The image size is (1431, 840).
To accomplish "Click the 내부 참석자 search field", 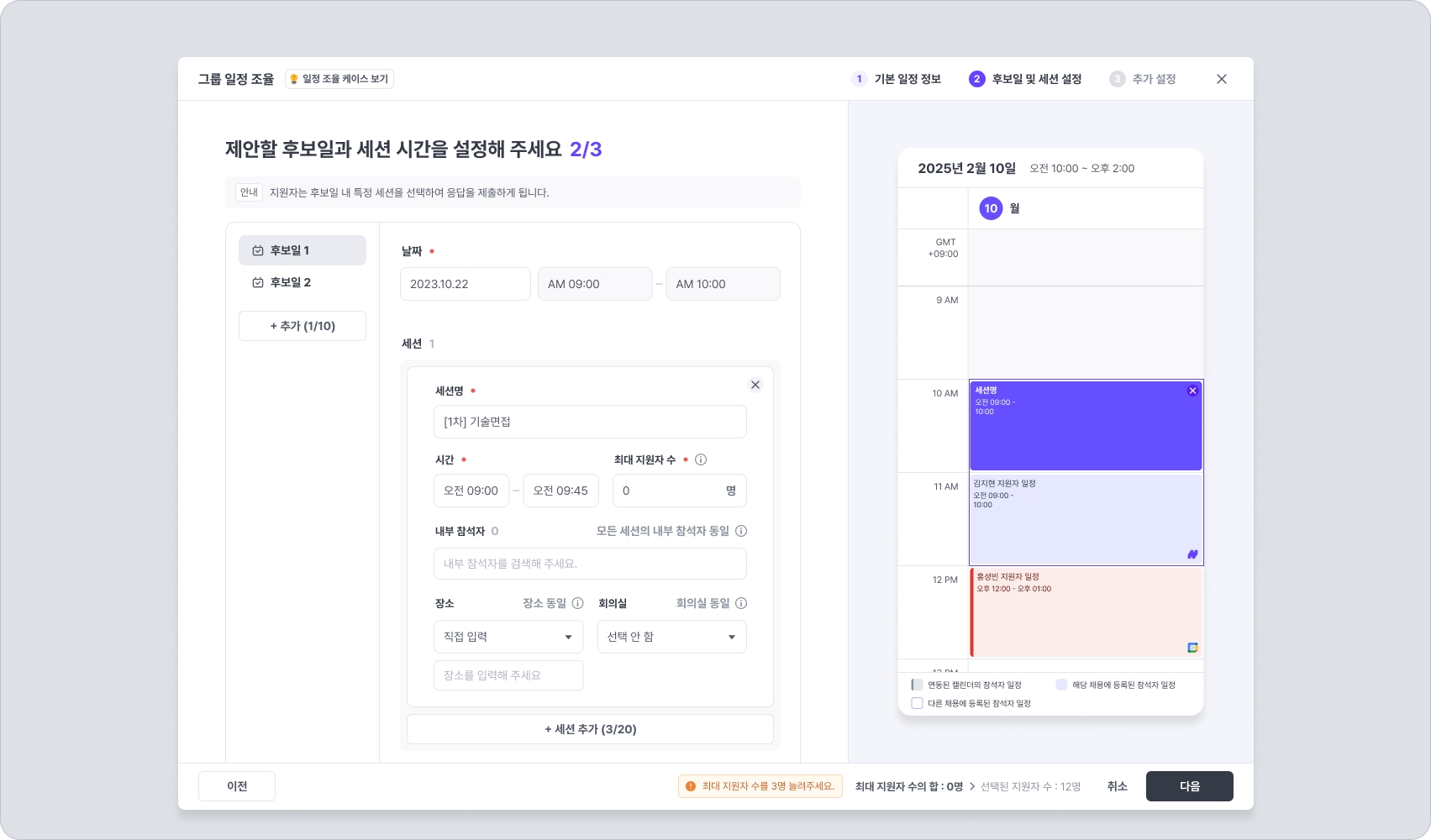I will click(x=590, y=564).
